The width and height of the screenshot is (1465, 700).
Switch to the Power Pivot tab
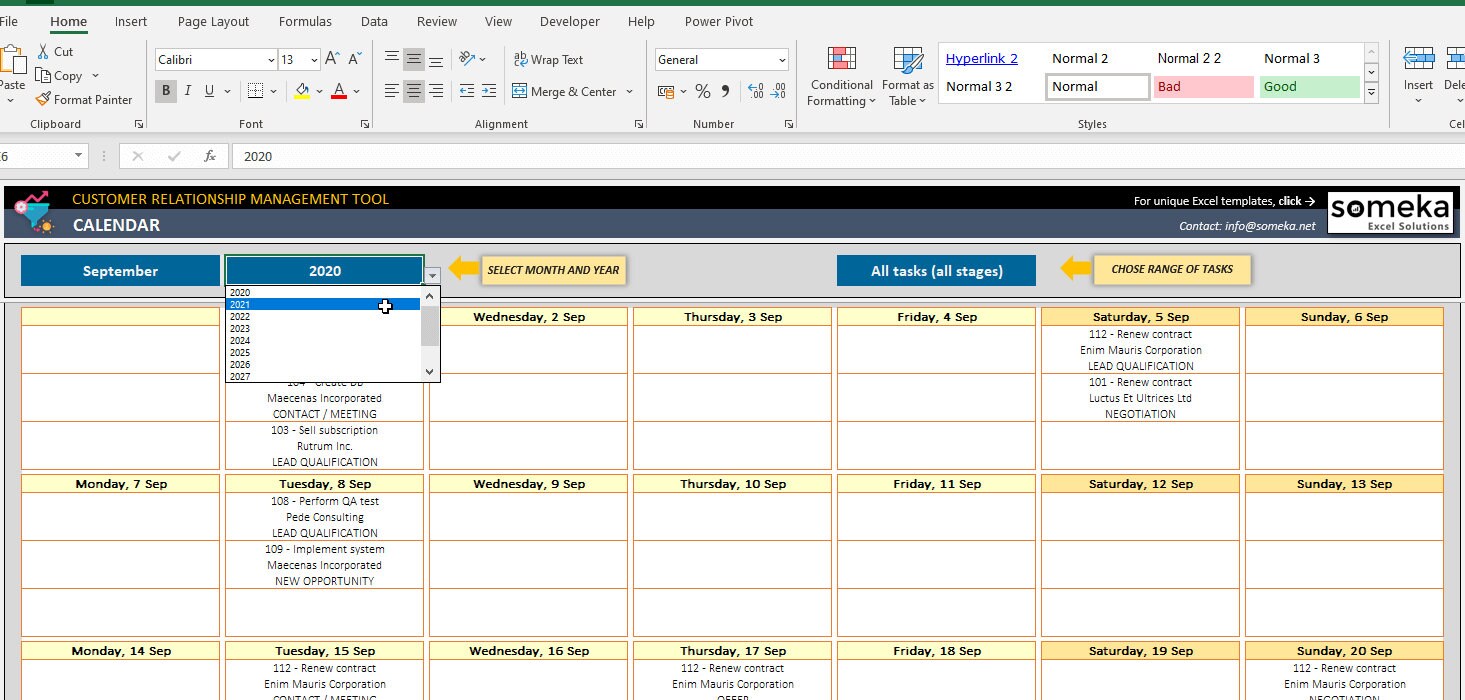(718, 20)
